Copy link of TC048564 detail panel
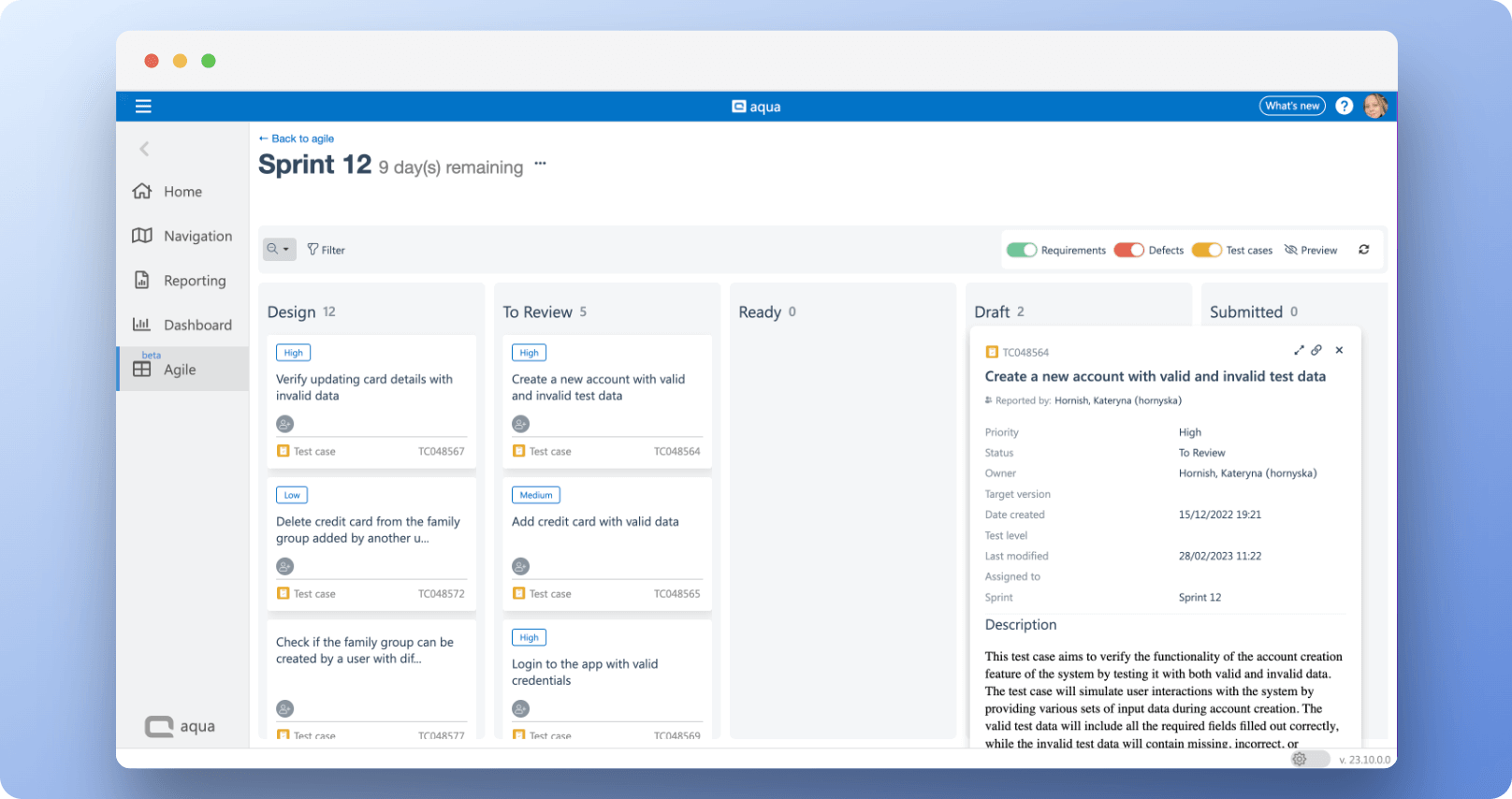Viewport: 1512px width, 799px height. [x=1316, y=350]
